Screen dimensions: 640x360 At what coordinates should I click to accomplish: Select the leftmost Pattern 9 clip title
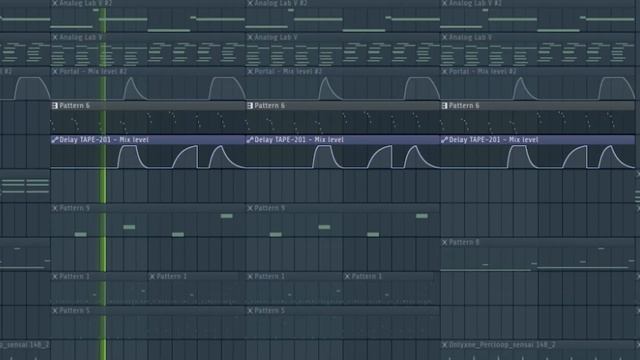[74, 208]
